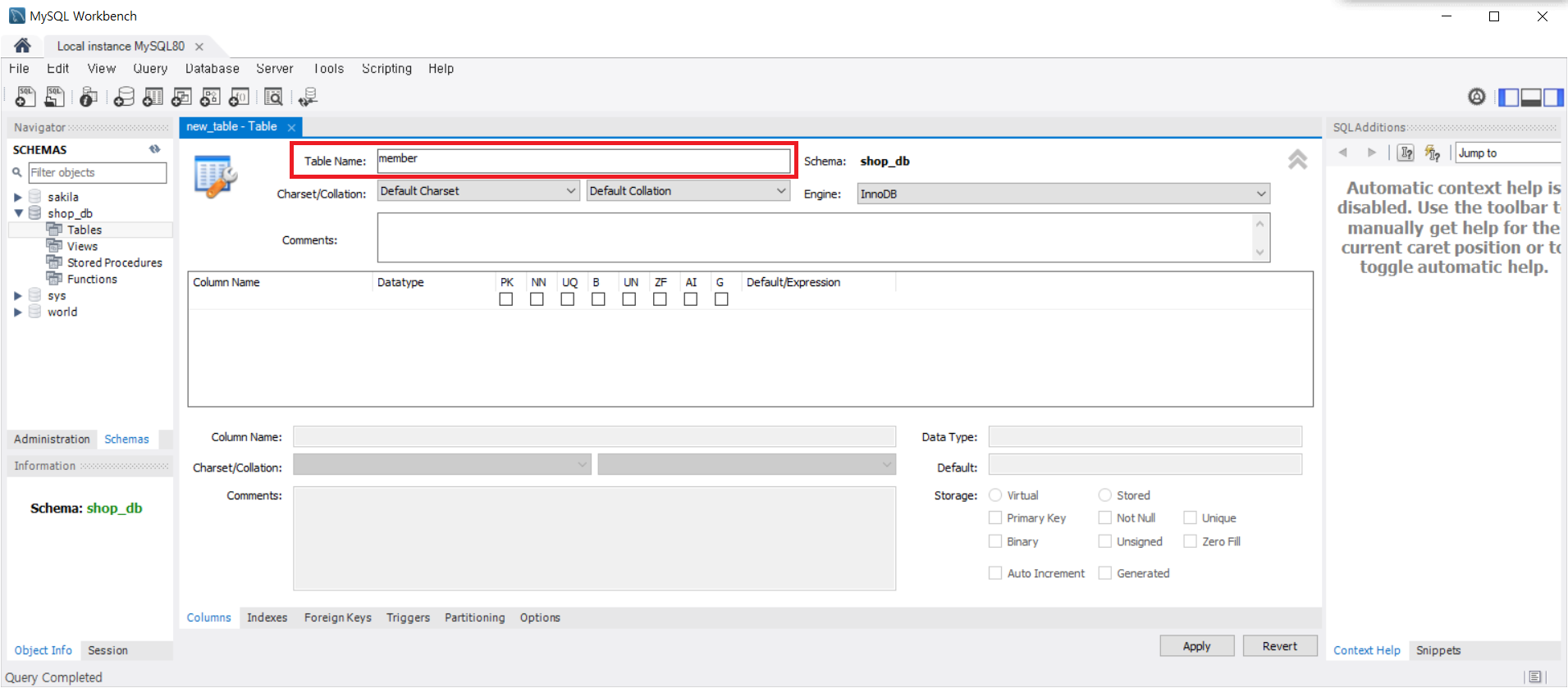Viewport: 1568px width, 688px height.
Task: Tick the PK checkbox in column grid
Action: [x=506, y=299]
